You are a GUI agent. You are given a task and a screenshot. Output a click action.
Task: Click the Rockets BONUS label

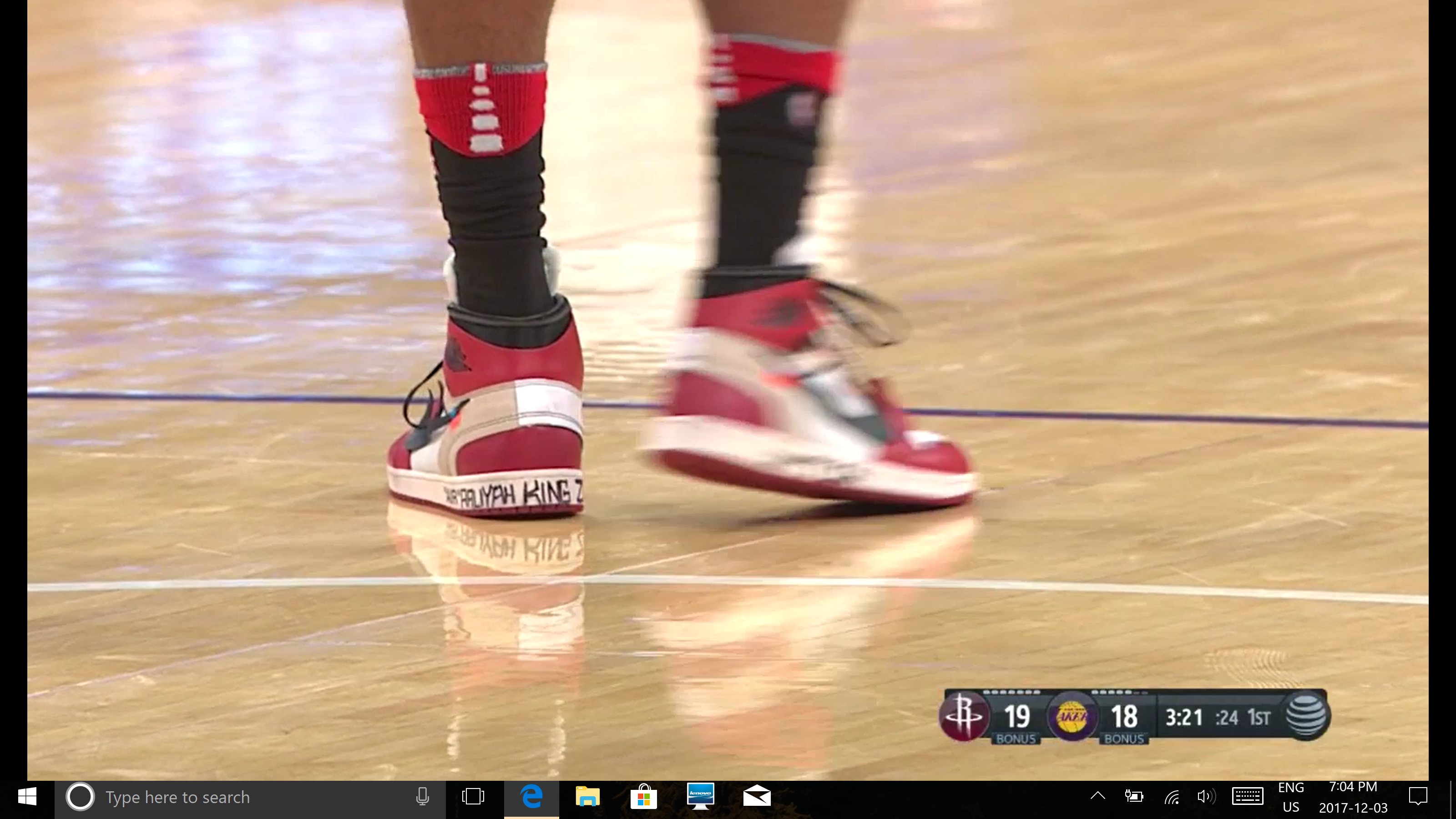click(1016, 739)
